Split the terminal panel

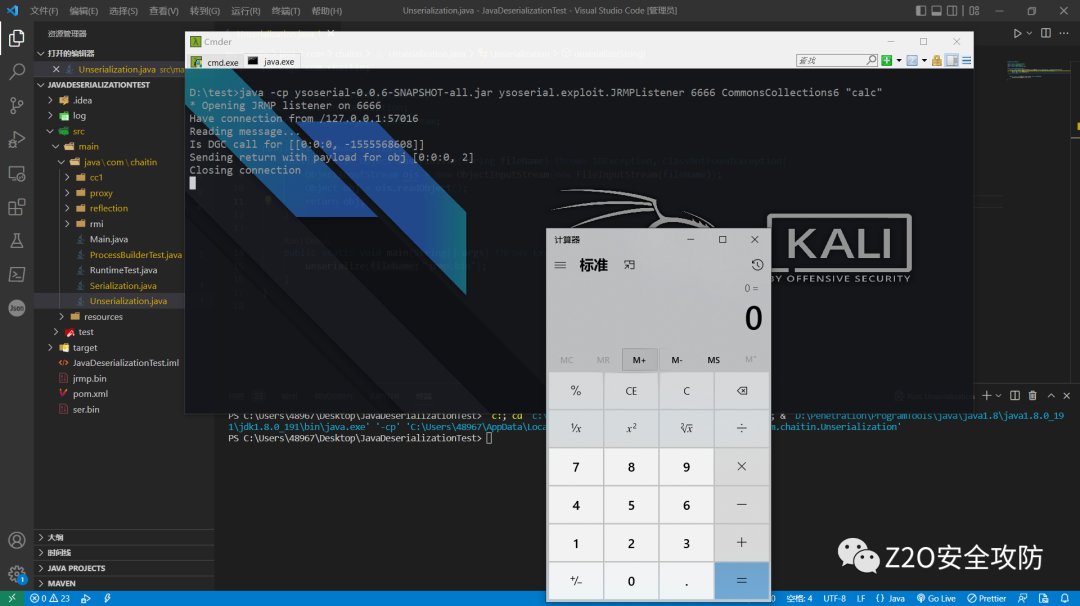(1015, 396)
